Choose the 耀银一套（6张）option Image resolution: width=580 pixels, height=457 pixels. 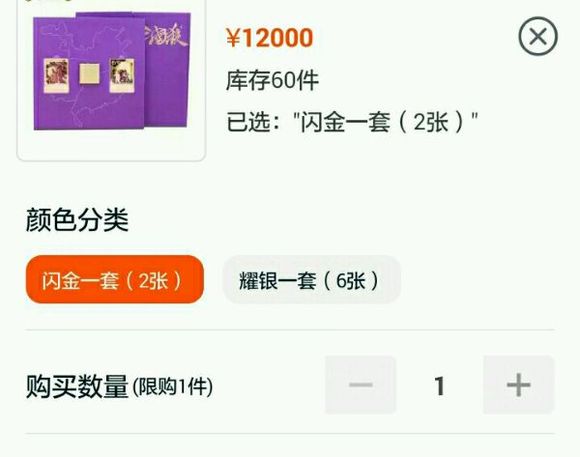pyautogui.click(x=312, y=280)
